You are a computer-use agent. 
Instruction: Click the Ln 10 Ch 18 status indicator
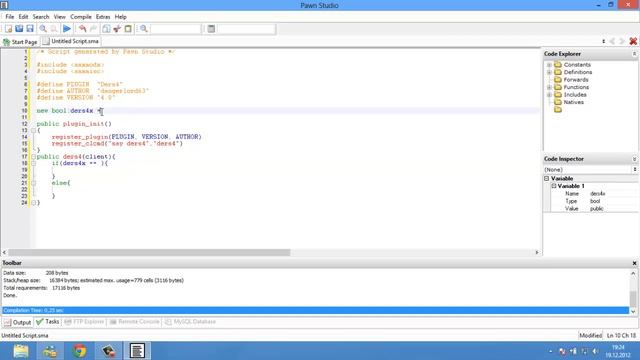click(x=621, y=336)
